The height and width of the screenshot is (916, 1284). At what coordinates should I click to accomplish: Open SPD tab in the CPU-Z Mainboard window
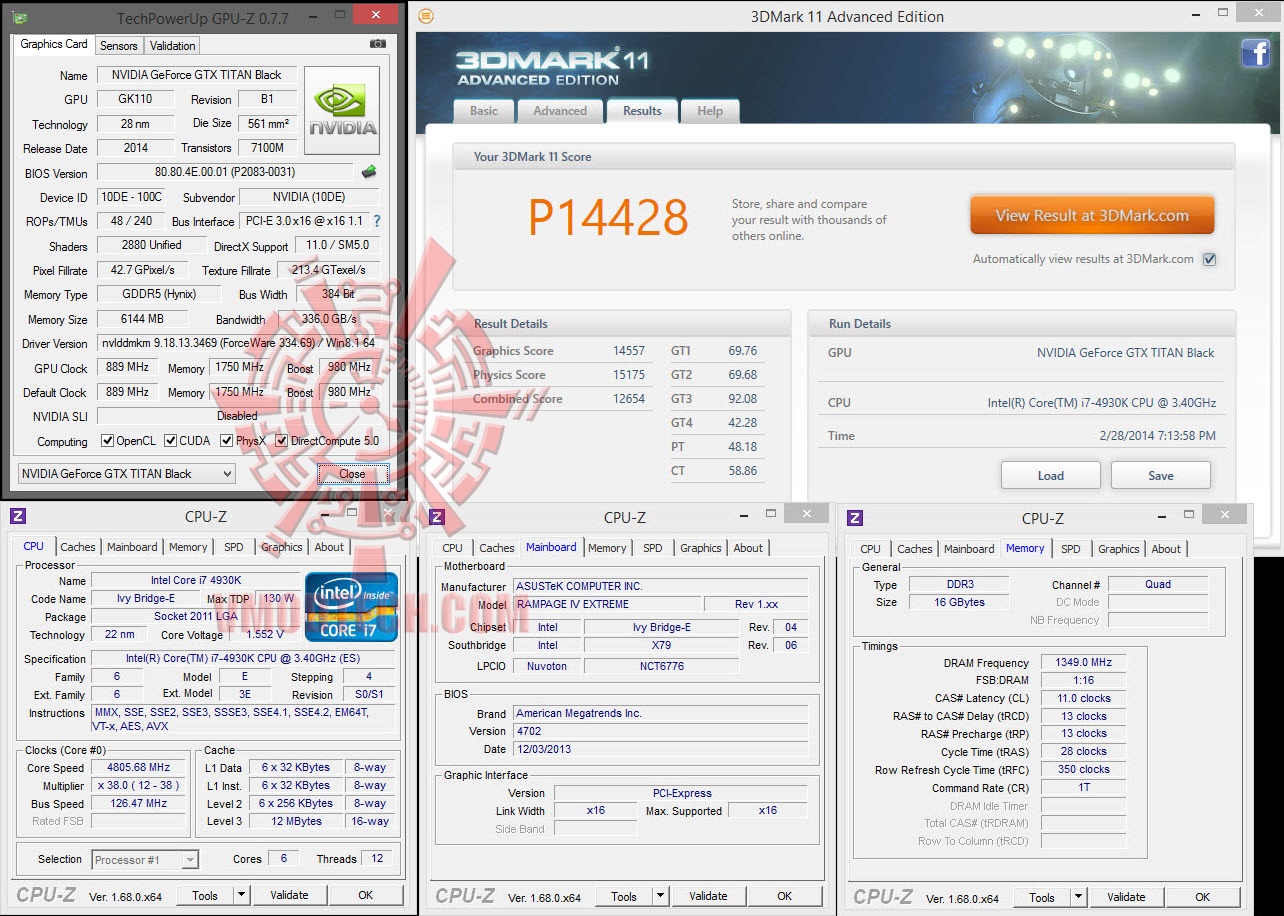pyautogui.click(x=653, y=548)
